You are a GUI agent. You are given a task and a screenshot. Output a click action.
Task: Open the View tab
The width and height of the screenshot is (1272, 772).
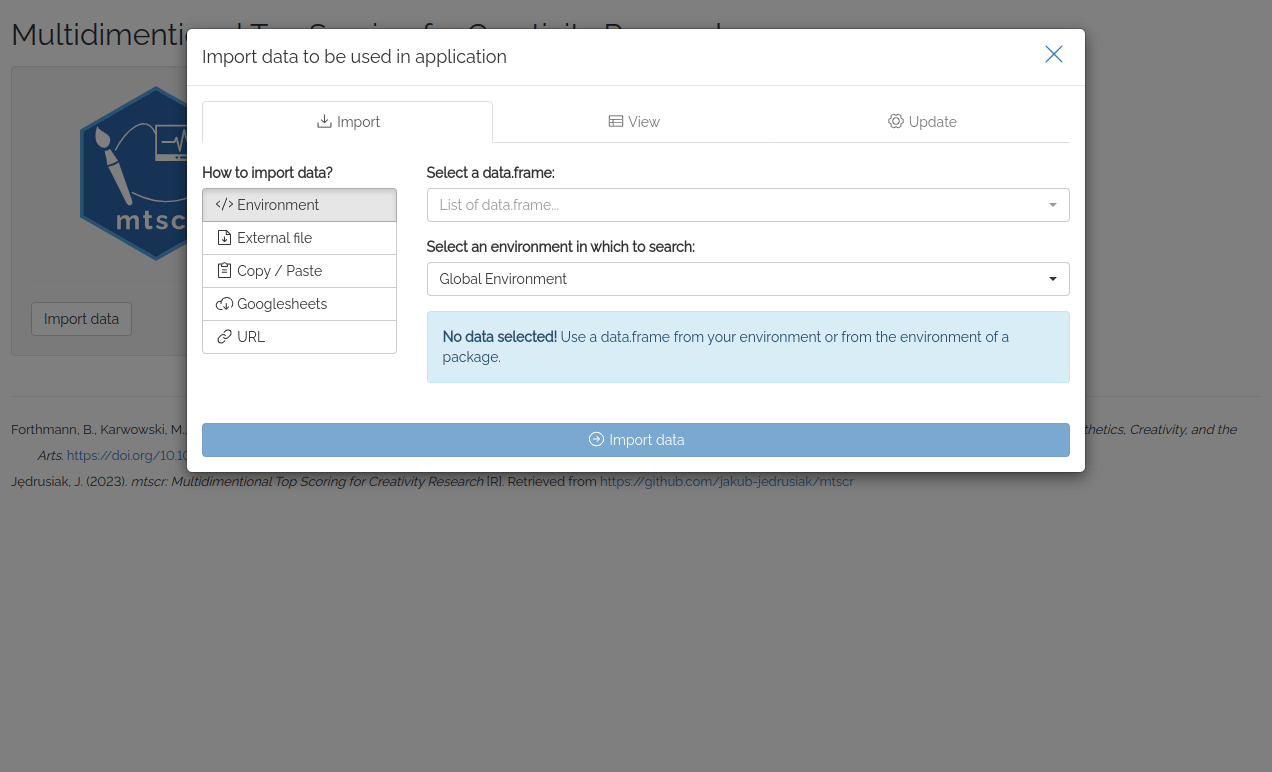click(x=634, y=122)
